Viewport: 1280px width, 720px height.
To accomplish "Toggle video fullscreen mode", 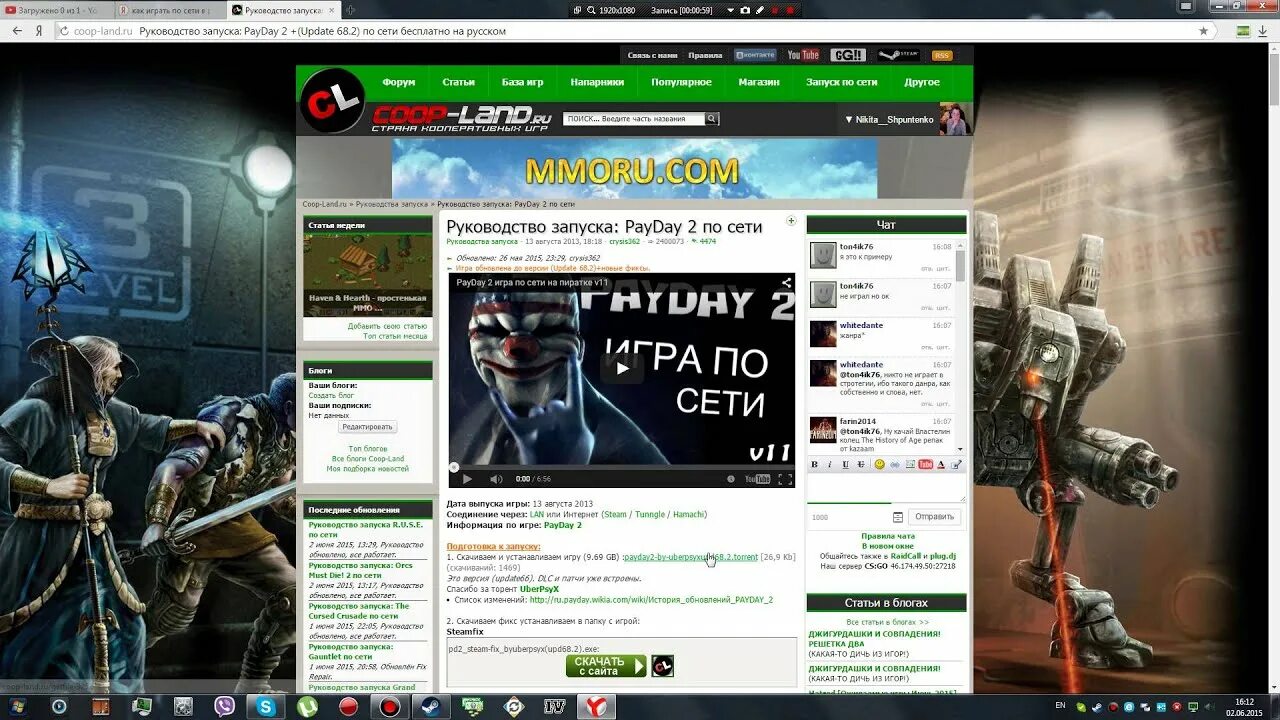I will pos(785,479).
